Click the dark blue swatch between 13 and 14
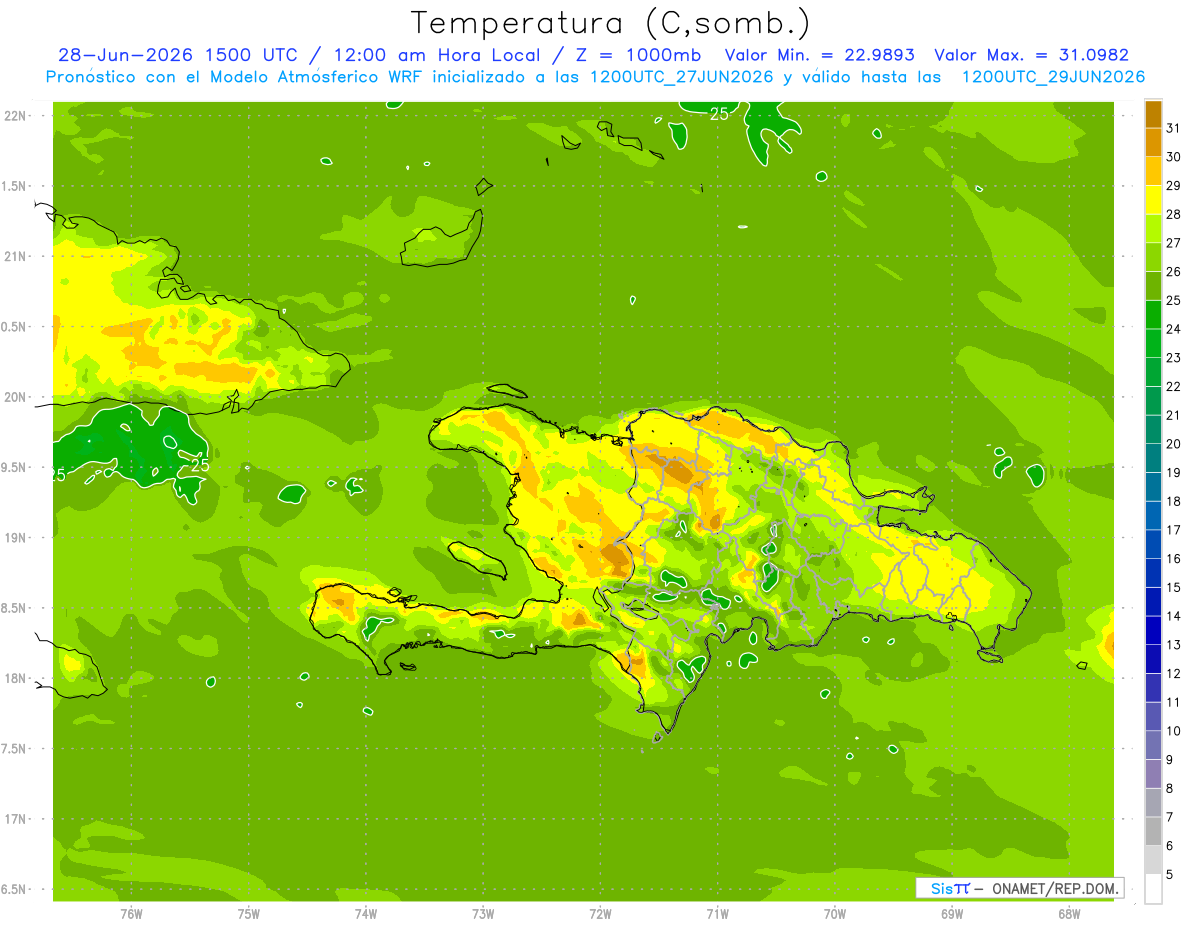Viewport: 1200px width, 927px height. (1153, 630)
